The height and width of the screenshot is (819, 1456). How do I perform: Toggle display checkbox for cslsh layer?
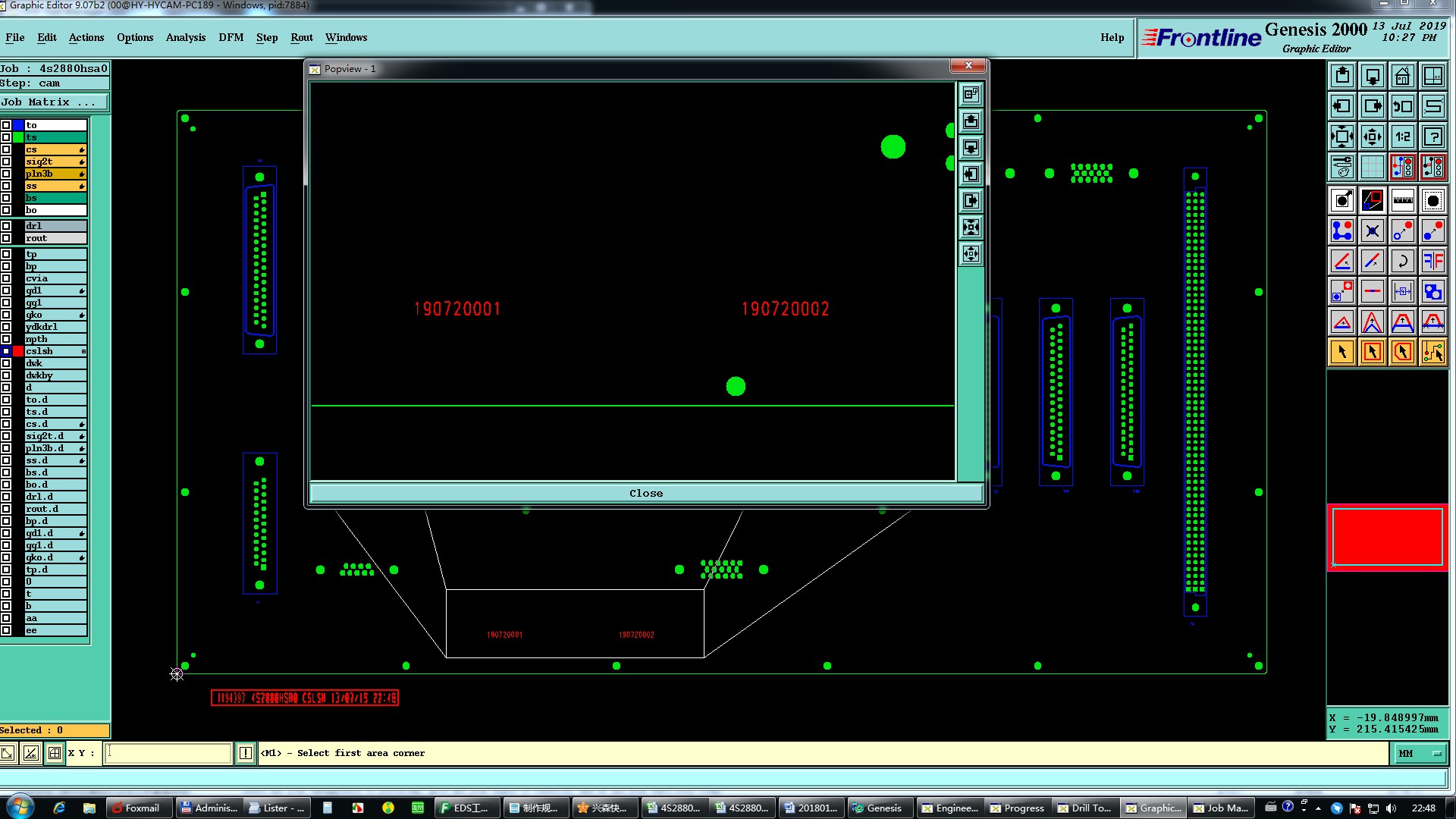tap(6, 351)
